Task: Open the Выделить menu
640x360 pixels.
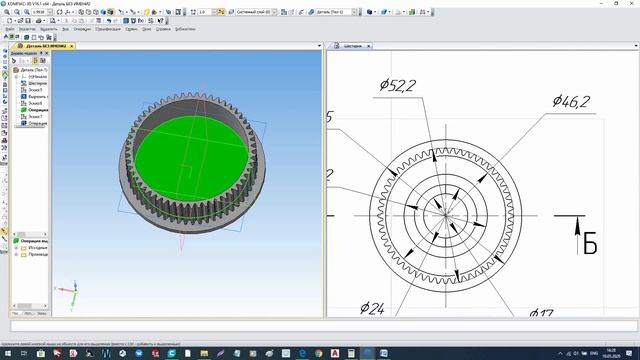Action: (49, 29)
